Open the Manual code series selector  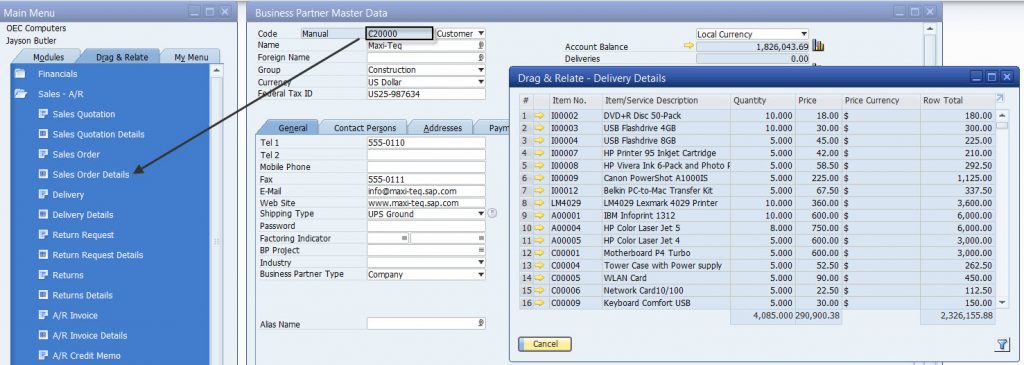[332, 33]
